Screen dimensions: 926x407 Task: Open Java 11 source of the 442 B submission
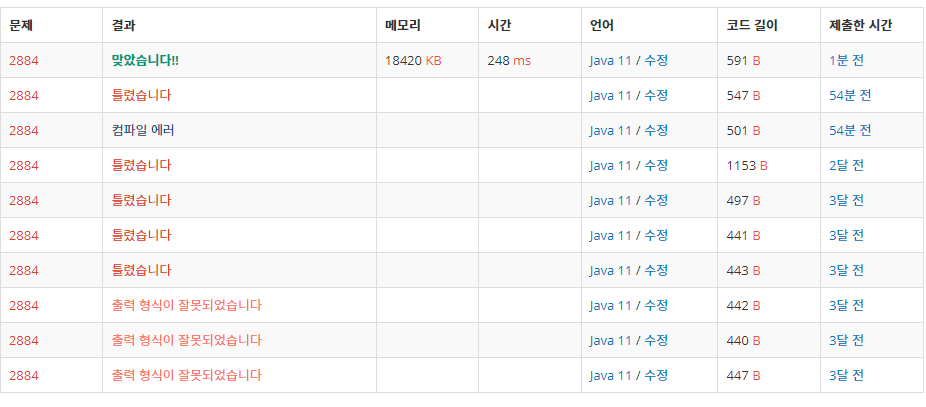(x=611, y=305)
